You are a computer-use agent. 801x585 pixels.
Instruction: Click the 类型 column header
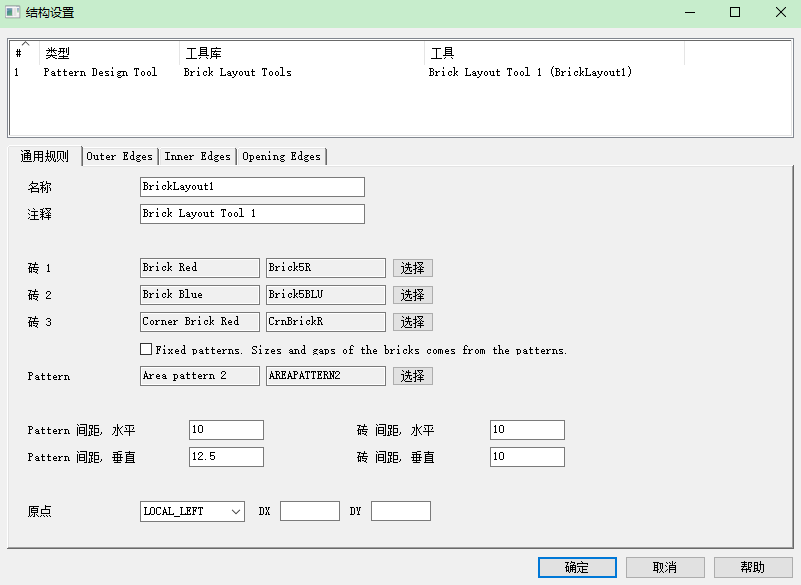(x=109, y=53)
